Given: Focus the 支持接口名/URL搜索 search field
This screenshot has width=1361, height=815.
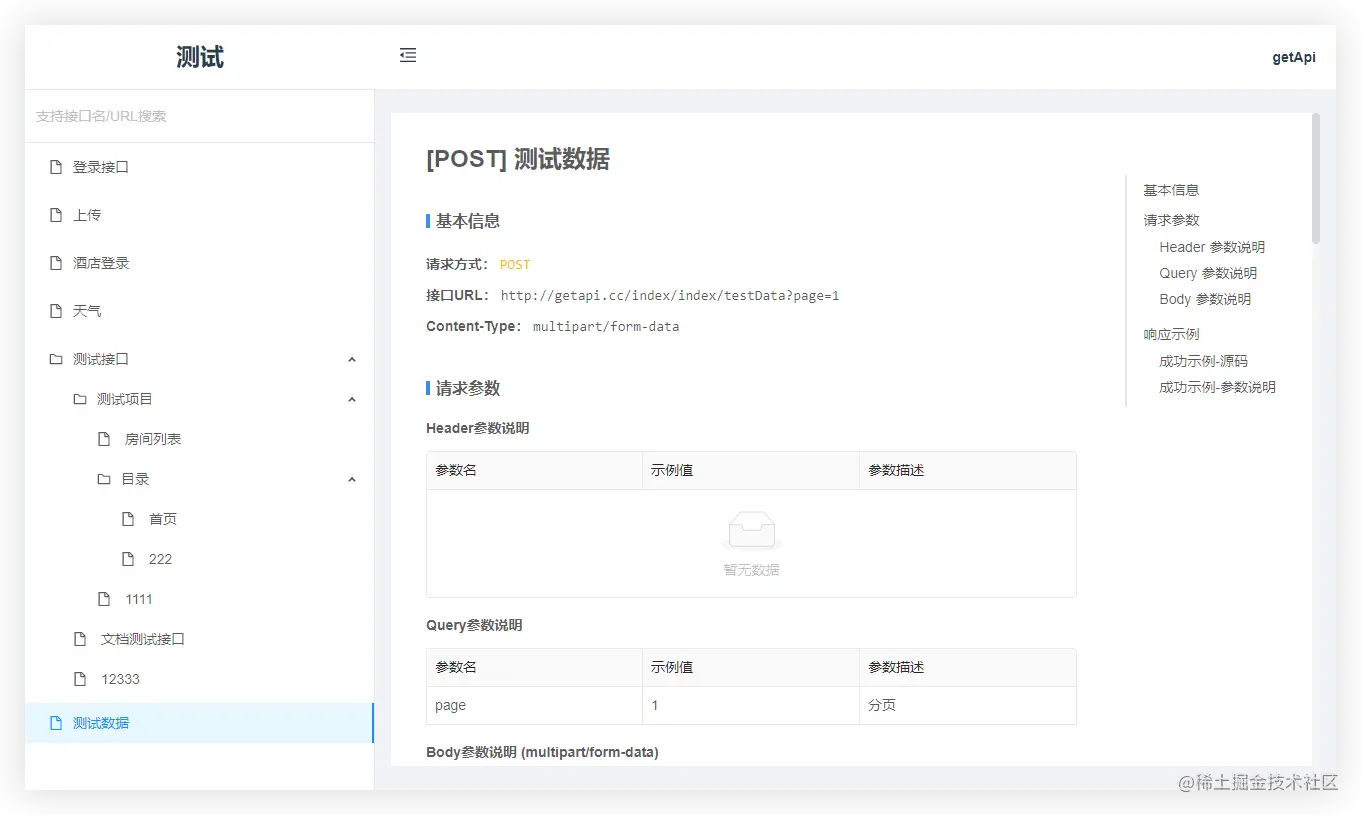Looking at the screenshot, I should 199,116.
